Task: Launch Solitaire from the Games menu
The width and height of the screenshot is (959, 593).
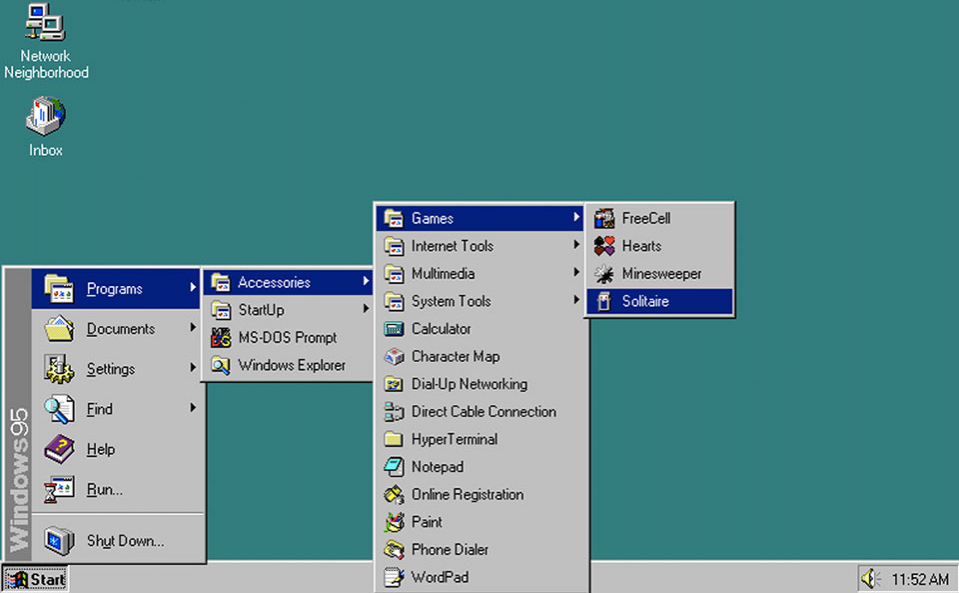Action: tap(645, 301)
